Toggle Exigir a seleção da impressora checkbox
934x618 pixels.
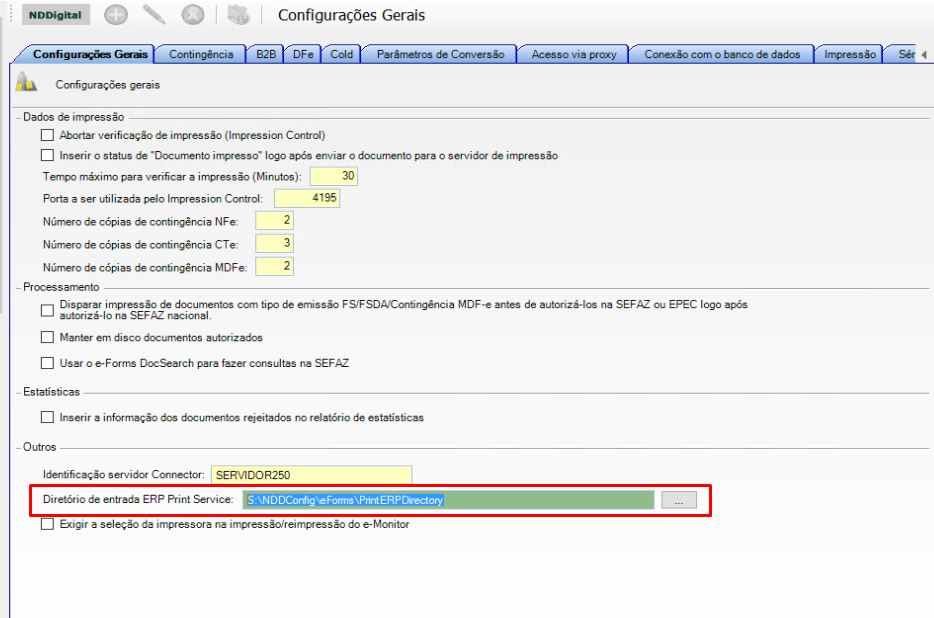point(47,524)
